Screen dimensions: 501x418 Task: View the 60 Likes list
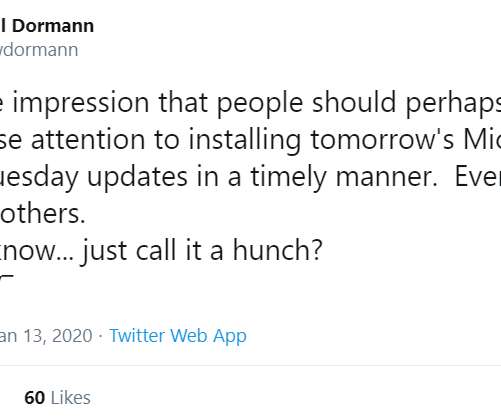click(x=57, y=398)
